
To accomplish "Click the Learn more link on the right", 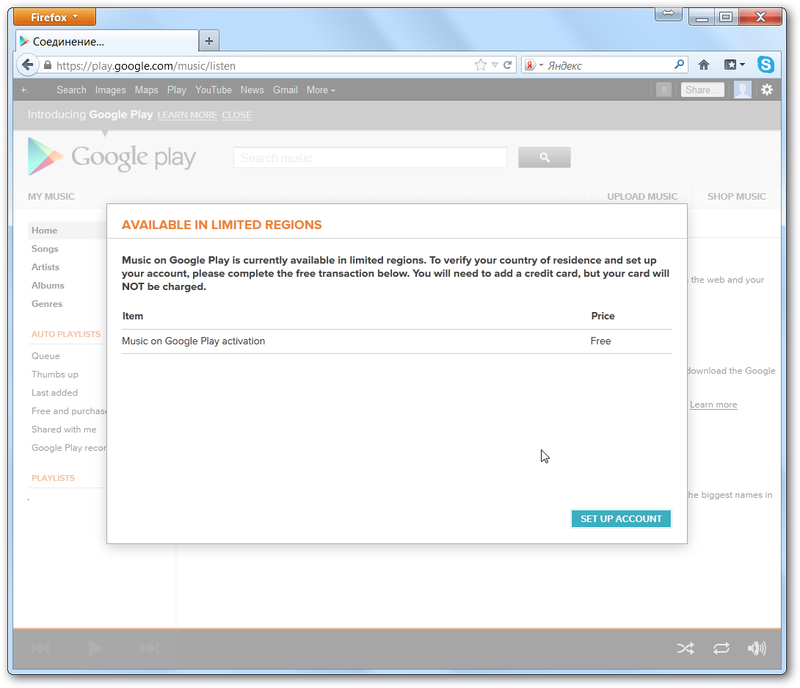I will pyautogui.click(x=713, y=405).
